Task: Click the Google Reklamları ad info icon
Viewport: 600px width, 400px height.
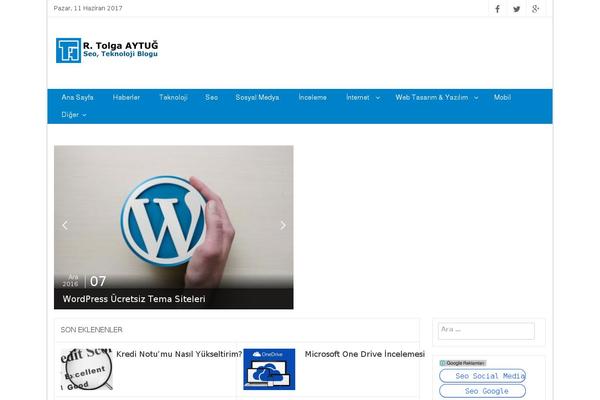Action: 443,363
